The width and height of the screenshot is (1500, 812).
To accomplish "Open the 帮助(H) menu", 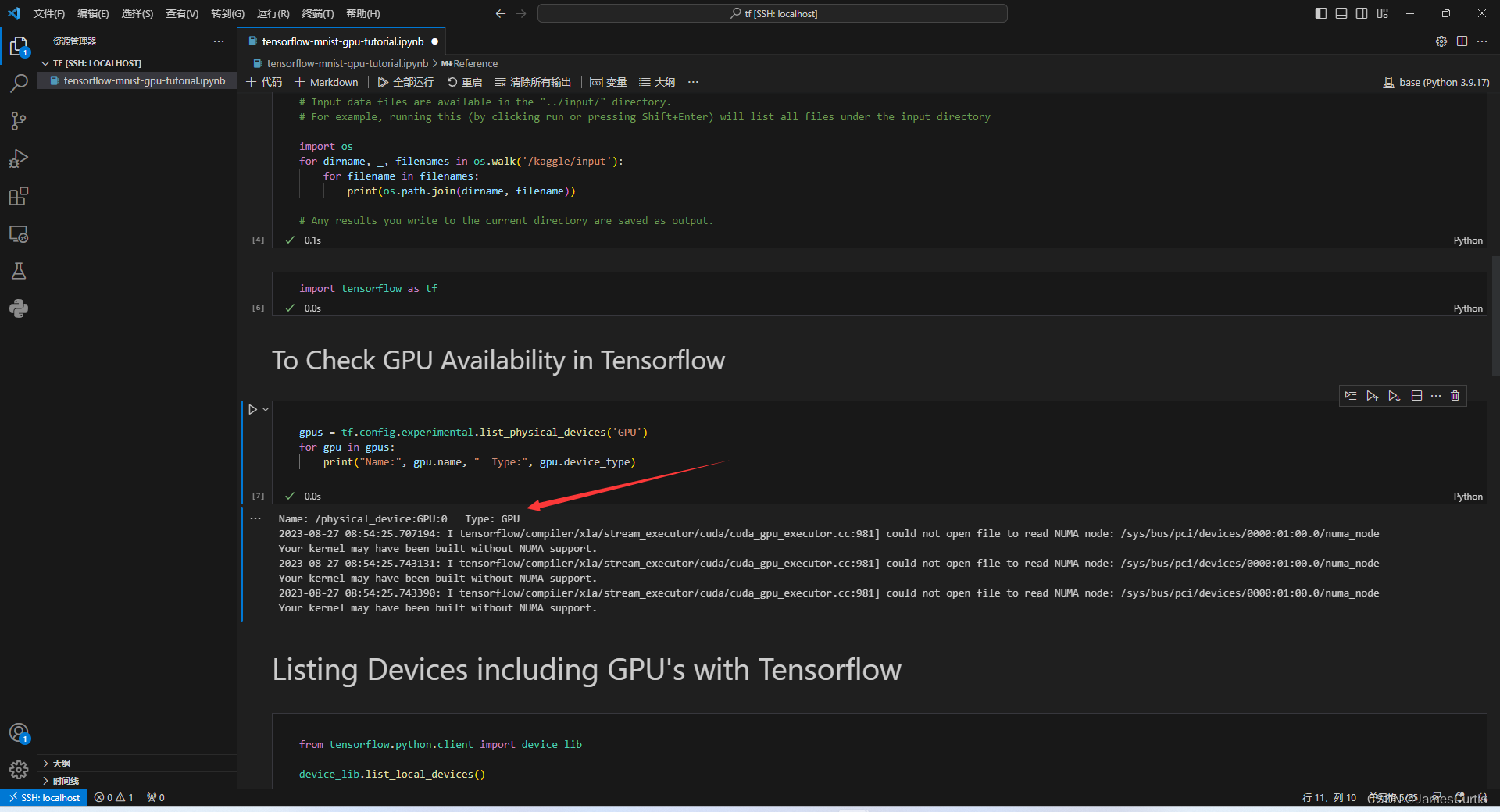I will click(362, 13).
